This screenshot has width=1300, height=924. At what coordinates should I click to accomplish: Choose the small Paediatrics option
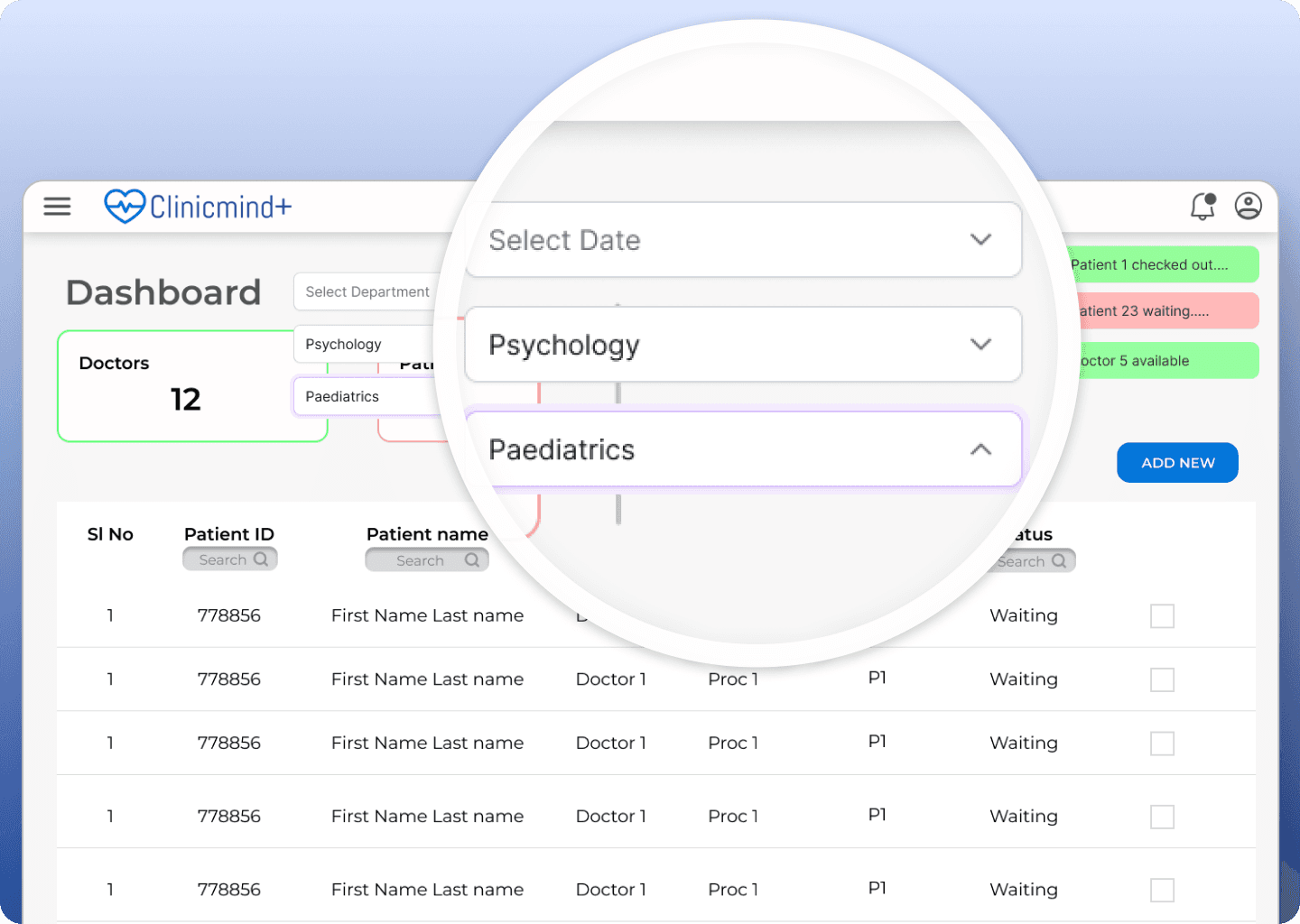coord(367,396)
